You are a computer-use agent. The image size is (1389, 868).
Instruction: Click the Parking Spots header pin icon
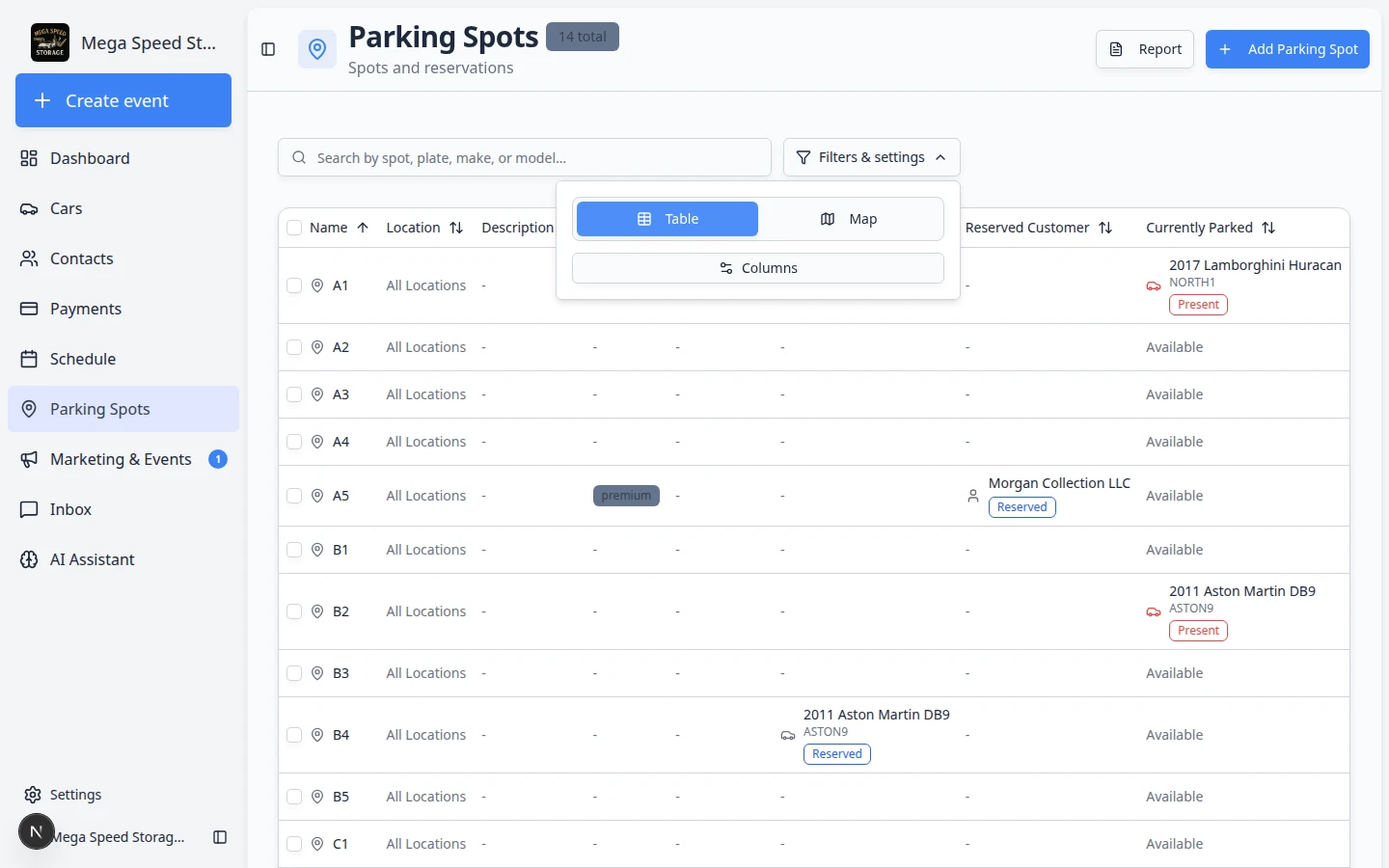pyautogui.click(x=317, y=49)
